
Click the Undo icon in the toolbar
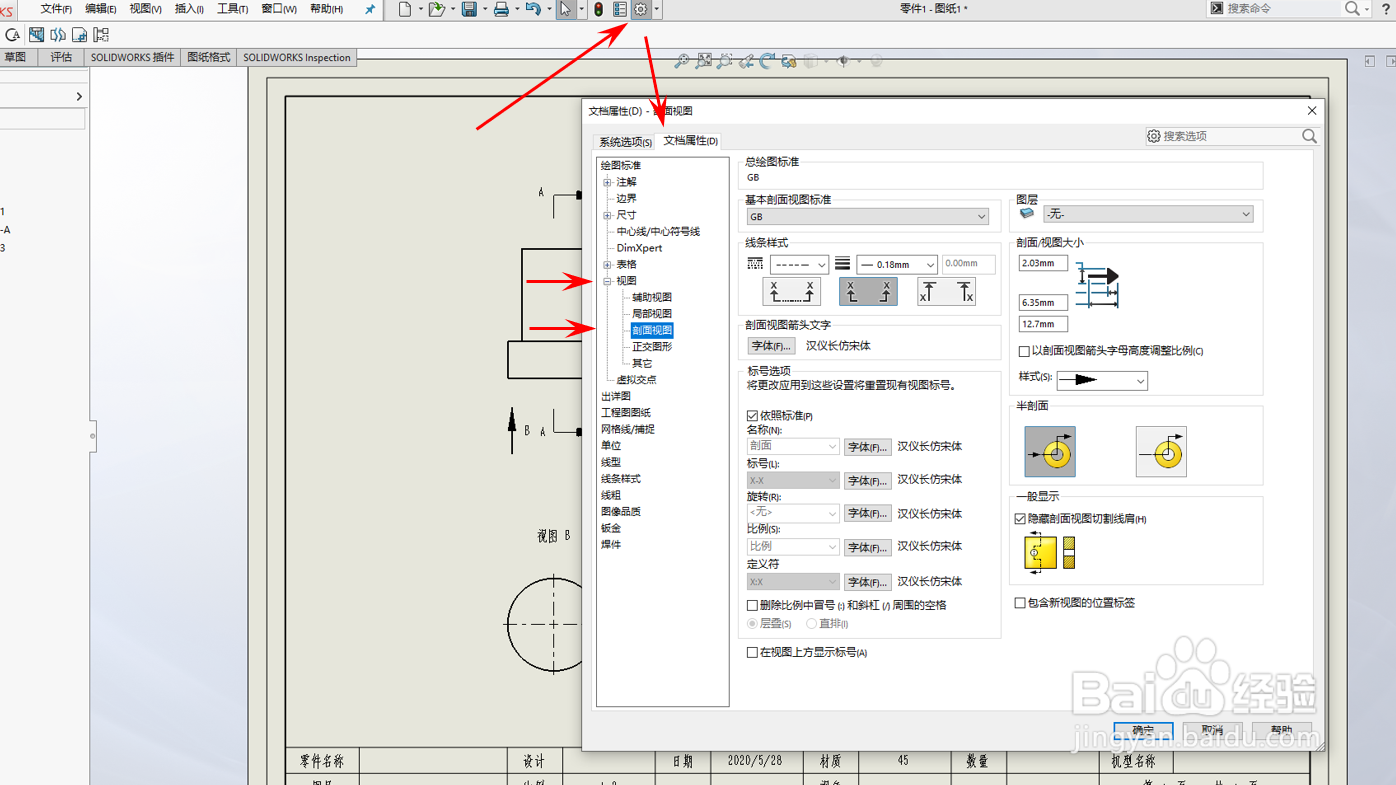pyautogui.click(x=533, y=9)
